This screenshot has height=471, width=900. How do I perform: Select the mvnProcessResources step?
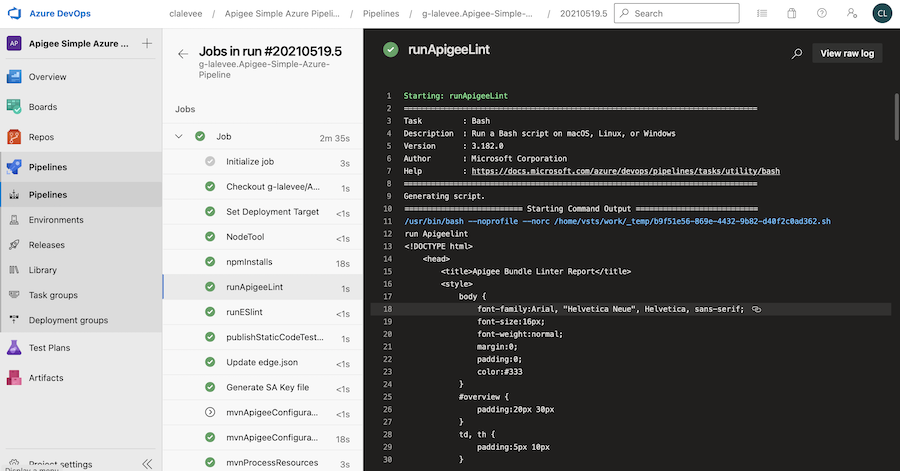point(263,462)
